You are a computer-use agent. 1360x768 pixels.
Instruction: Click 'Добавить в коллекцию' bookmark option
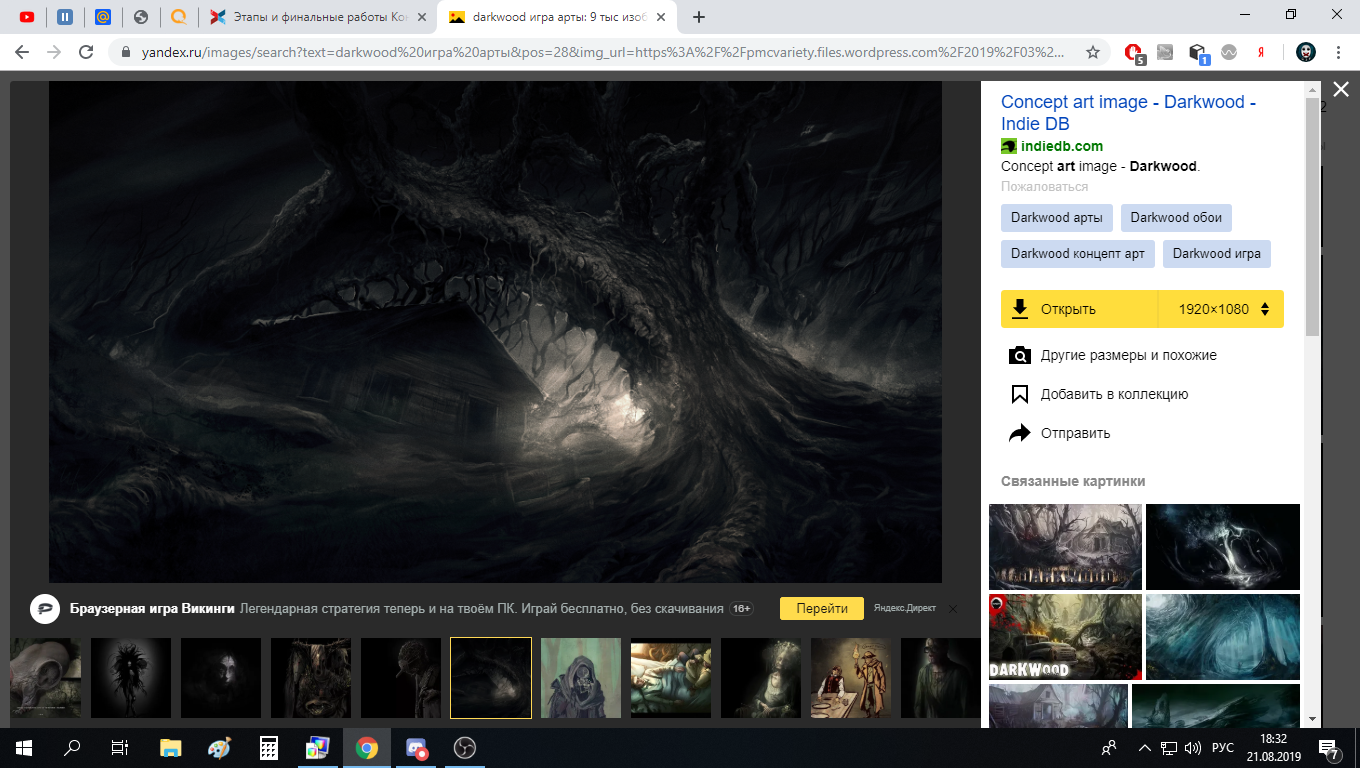(1099, 394)
